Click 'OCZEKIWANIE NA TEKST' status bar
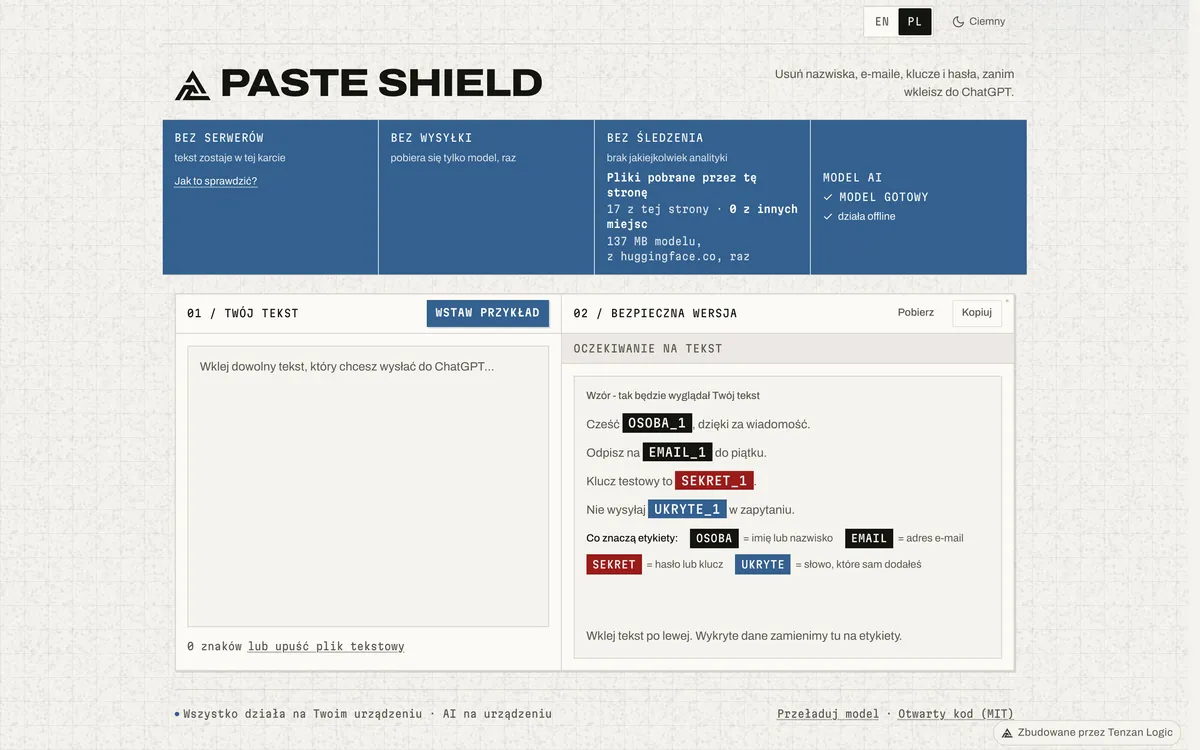This screenshot has height=750, width=1200. pos(788,348)
